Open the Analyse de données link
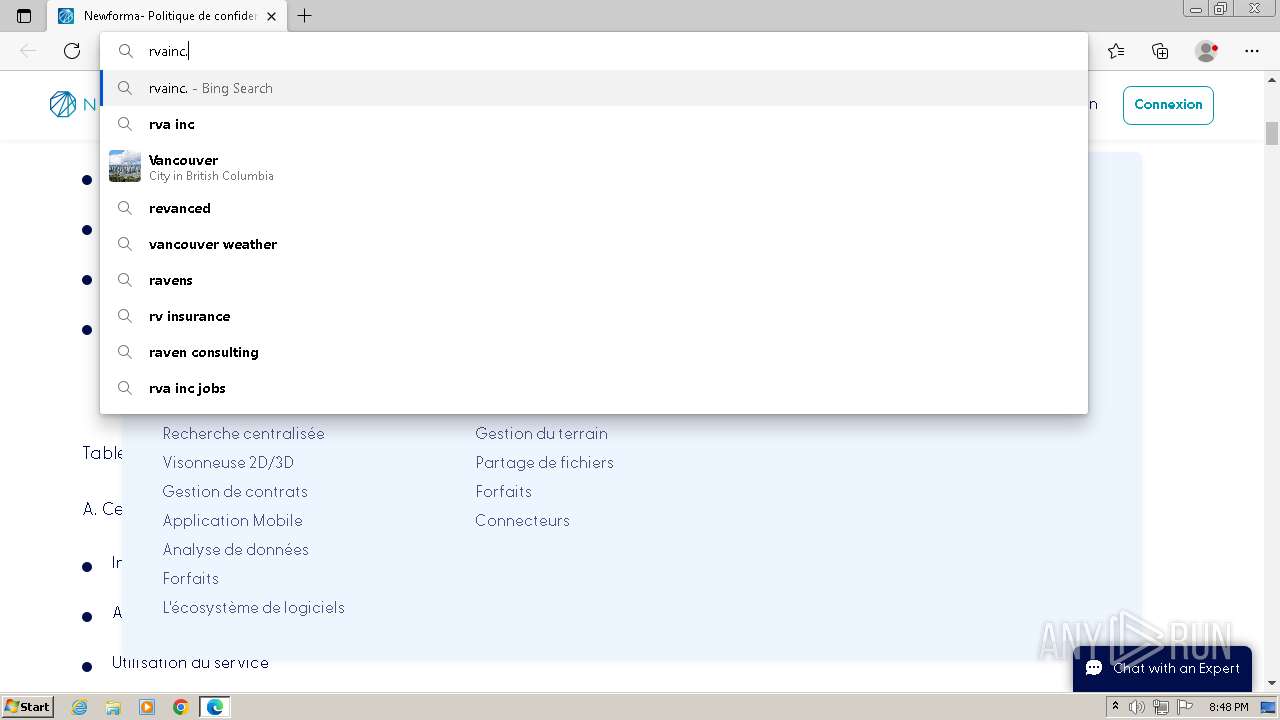Viewport: 1280px width, 720px height. (235, 549)
